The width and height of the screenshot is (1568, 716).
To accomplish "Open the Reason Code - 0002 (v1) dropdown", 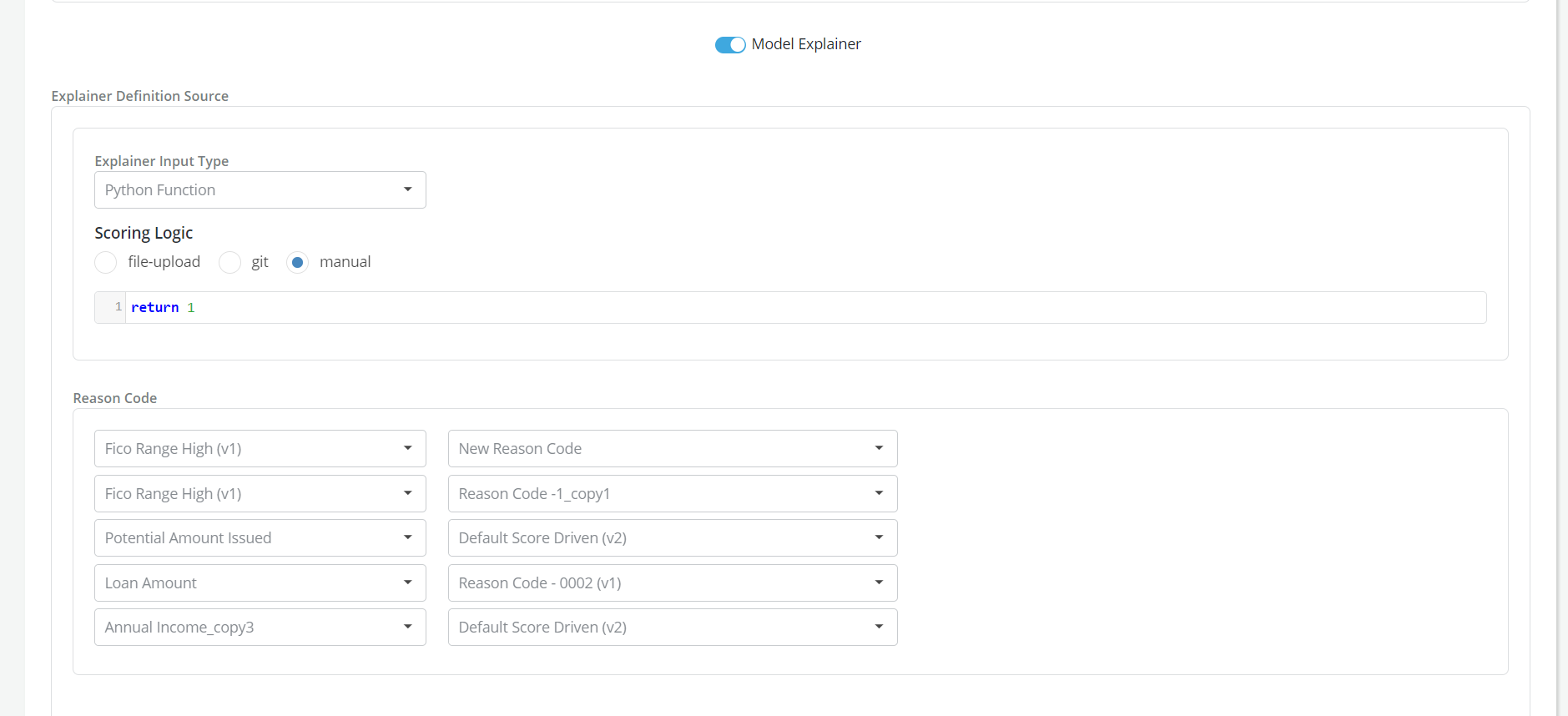I will point(672,583).
